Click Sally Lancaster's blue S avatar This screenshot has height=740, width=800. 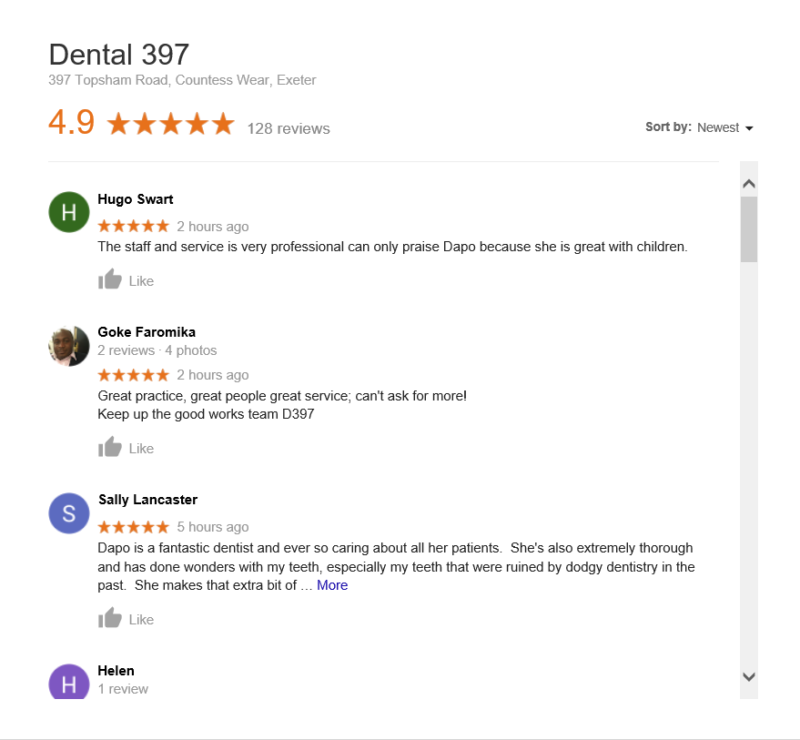(69, 513)
